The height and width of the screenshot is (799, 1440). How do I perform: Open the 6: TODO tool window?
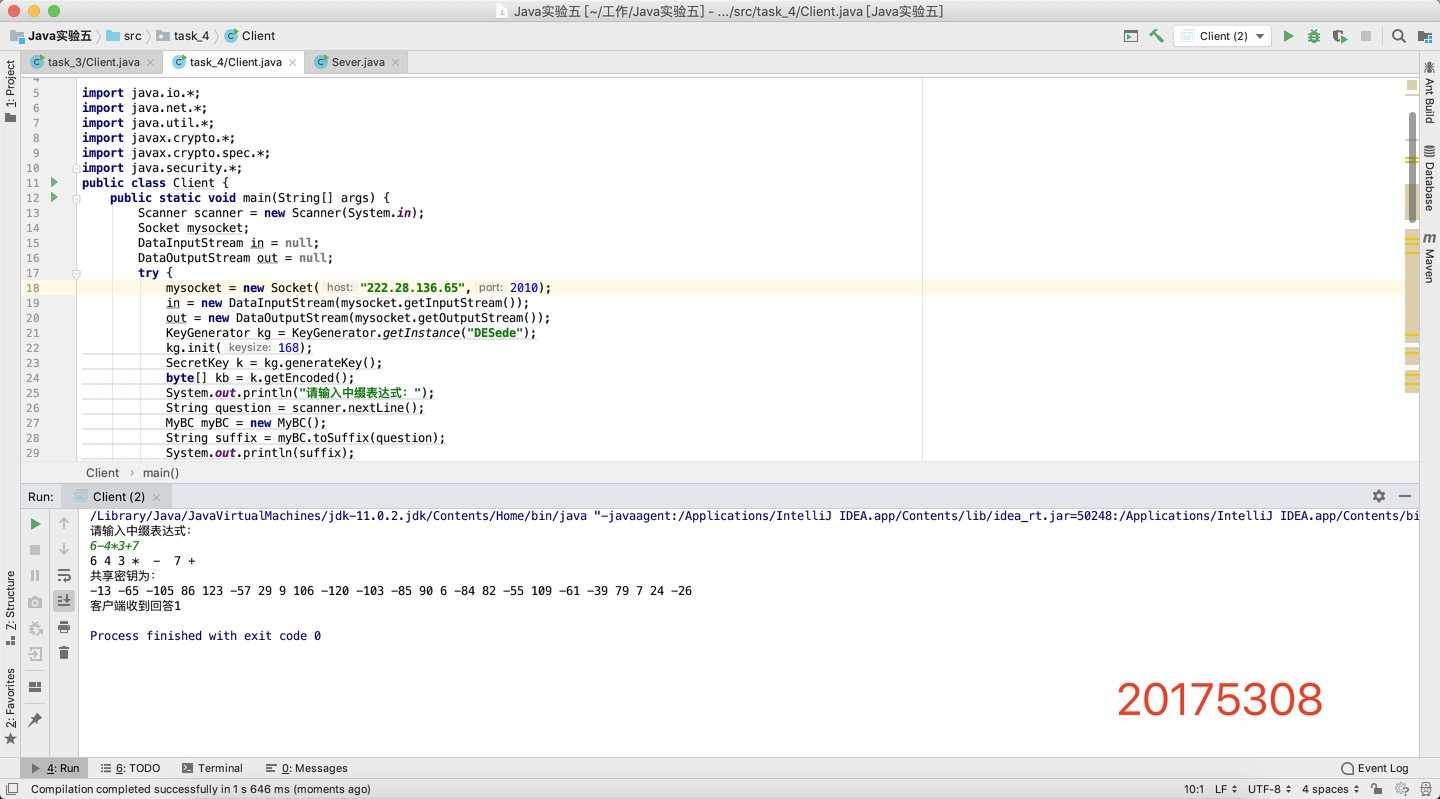(130, 768)
